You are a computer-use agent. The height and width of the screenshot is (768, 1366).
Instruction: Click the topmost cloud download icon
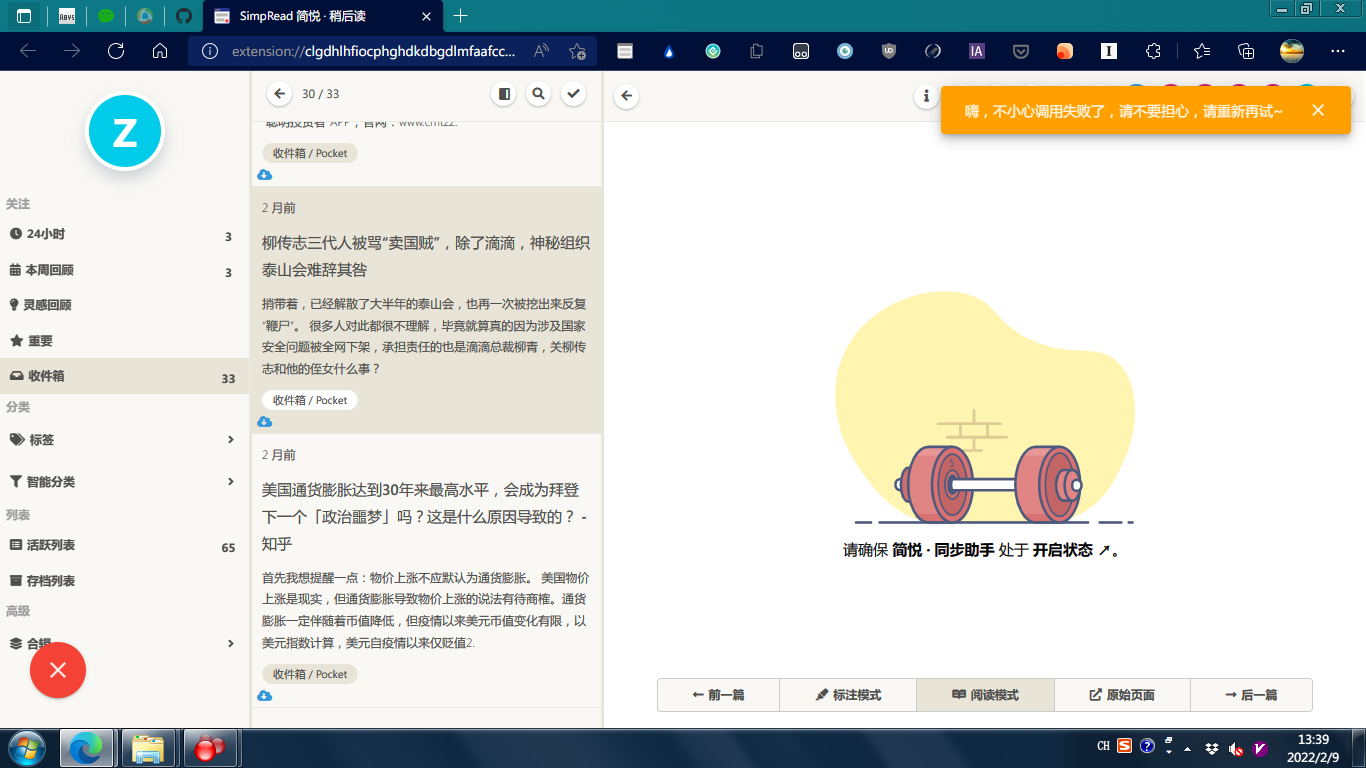264,175
